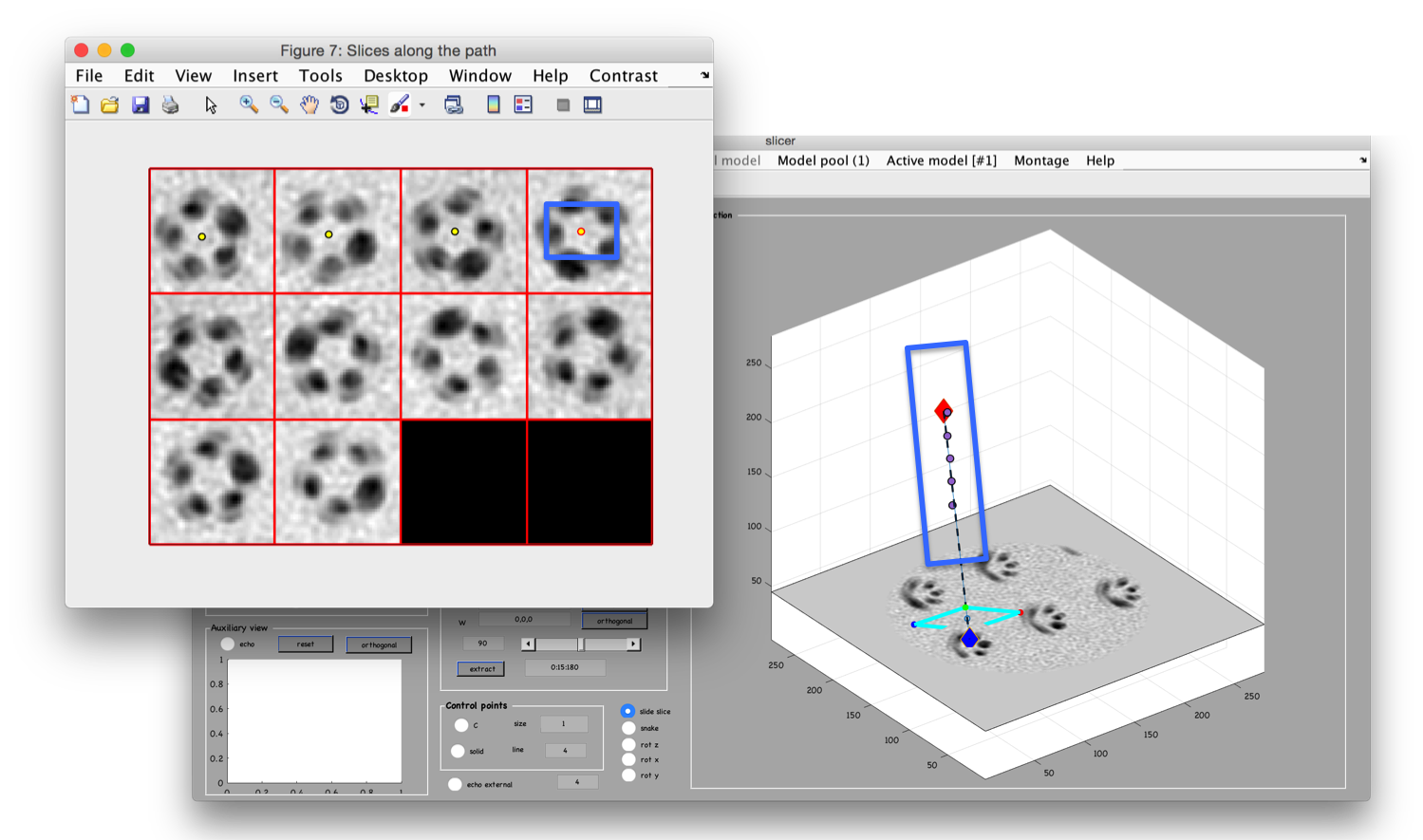Viewport: 1423px width, 840px height.
Task: Select the snake radio button
Action: tap(628, 728)
